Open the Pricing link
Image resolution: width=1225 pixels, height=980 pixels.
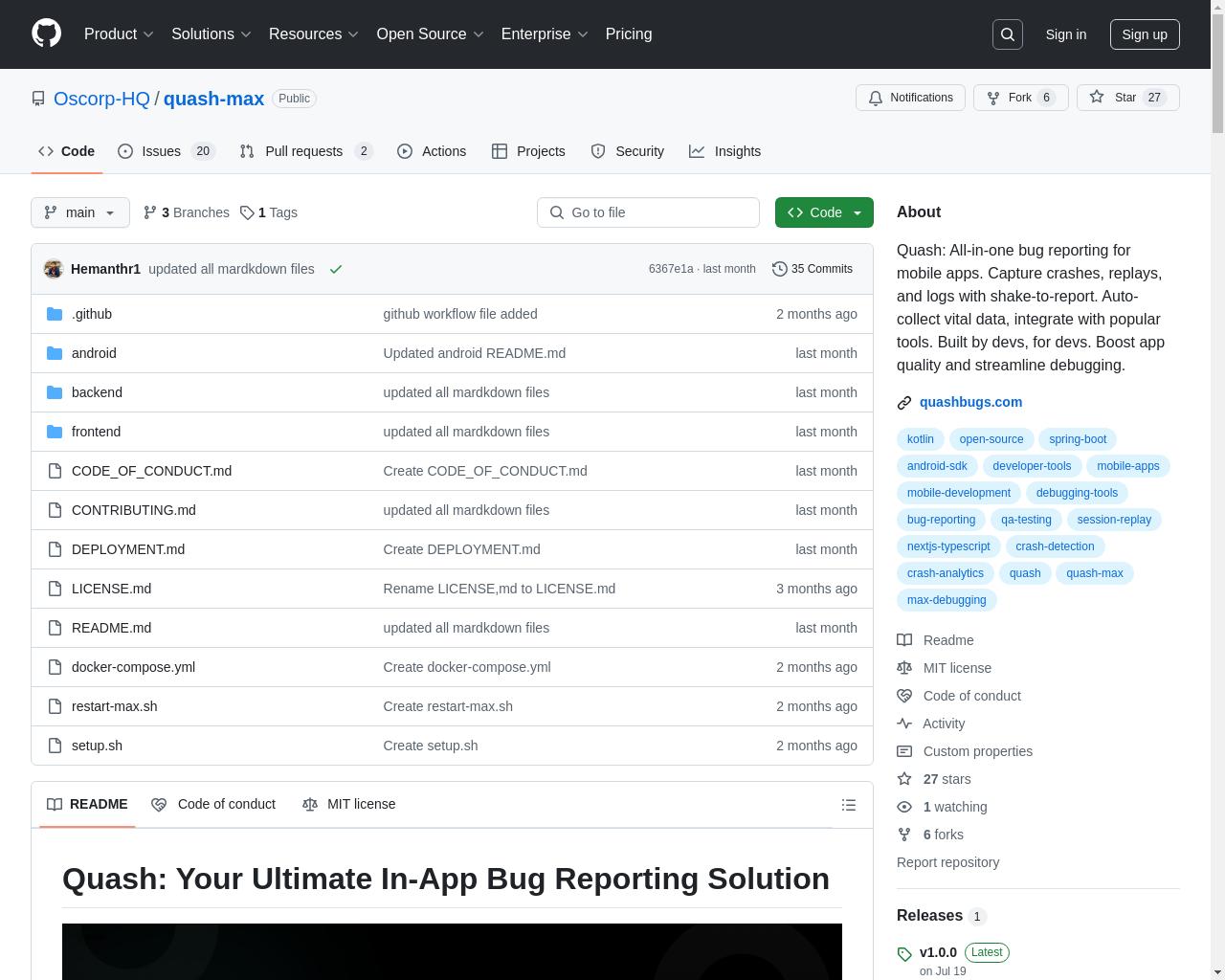(629, 34)
